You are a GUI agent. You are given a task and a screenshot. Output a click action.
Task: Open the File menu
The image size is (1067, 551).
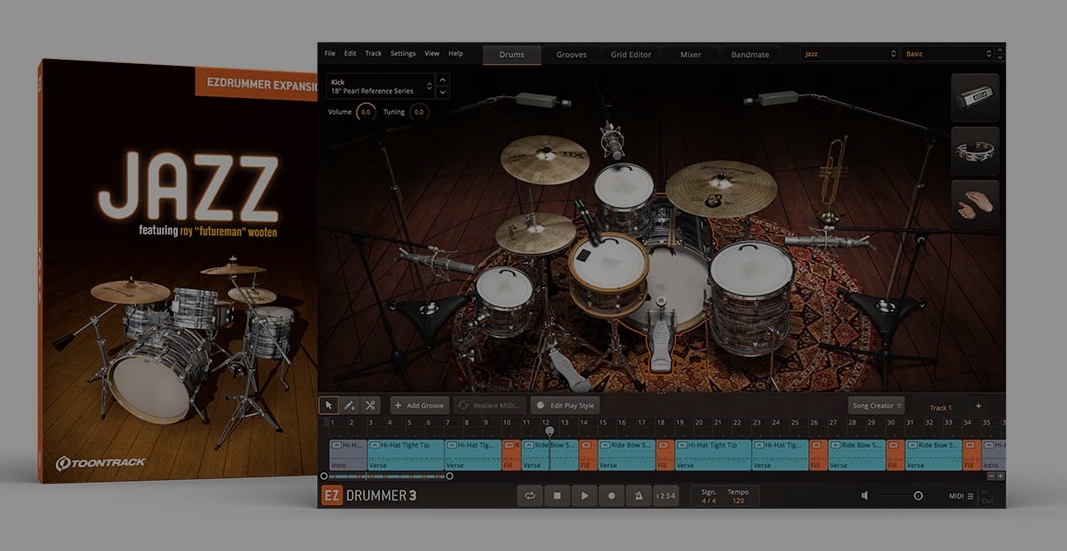tap(330, 53)
